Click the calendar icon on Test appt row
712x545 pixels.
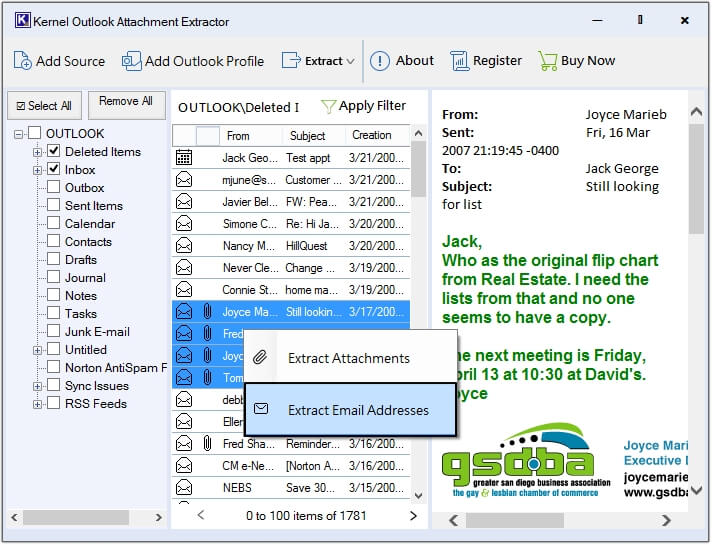184,158
